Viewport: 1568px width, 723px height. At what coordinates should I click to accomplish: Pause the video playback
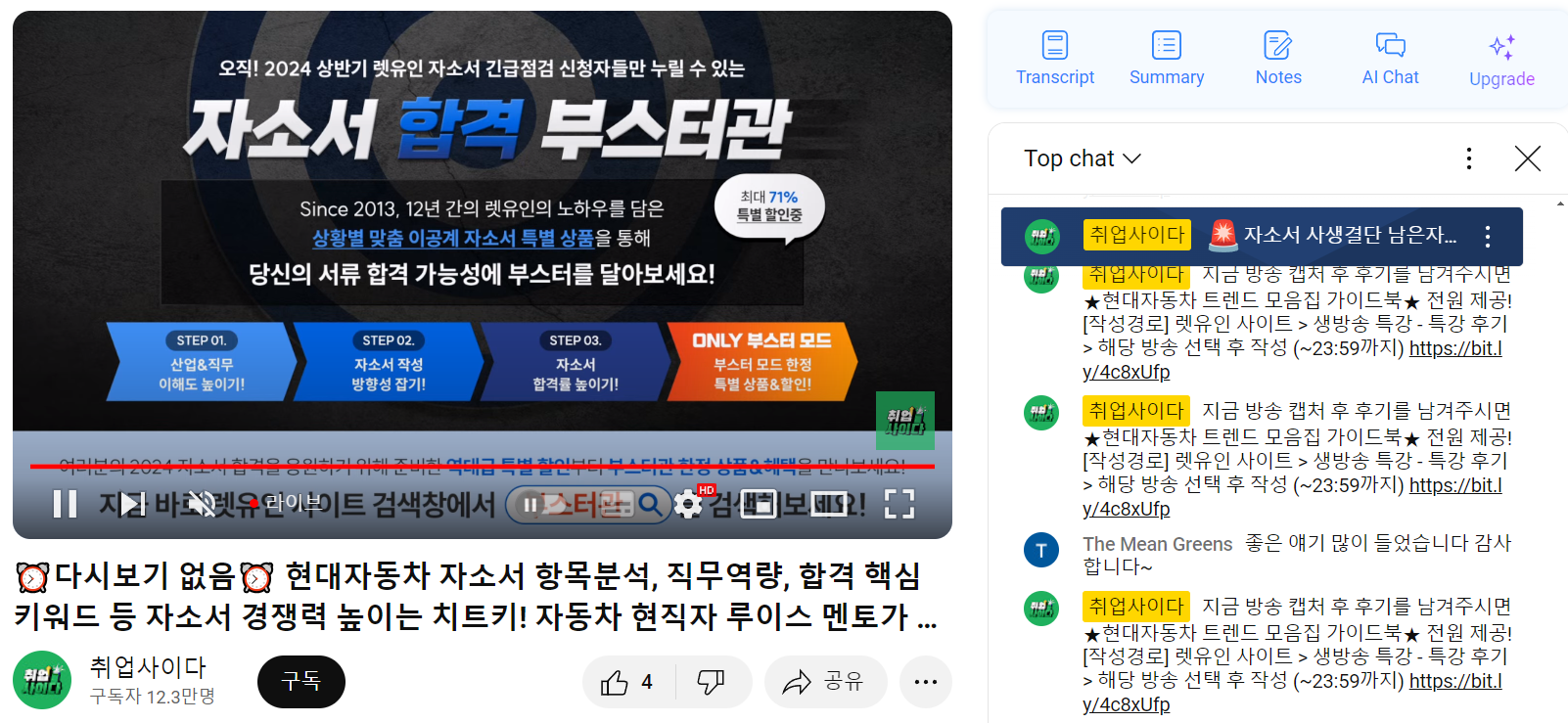(x=65, y=504)
